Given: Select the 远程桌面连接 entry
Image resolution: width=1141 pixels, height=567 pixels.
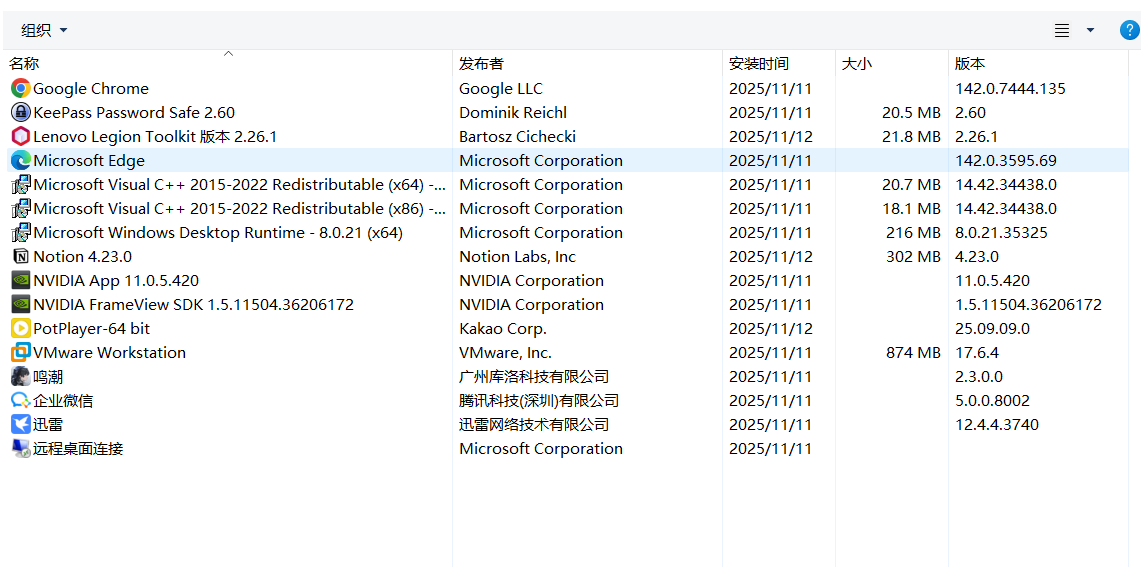Looking at the screenshot, I should [x=78, y=449].
